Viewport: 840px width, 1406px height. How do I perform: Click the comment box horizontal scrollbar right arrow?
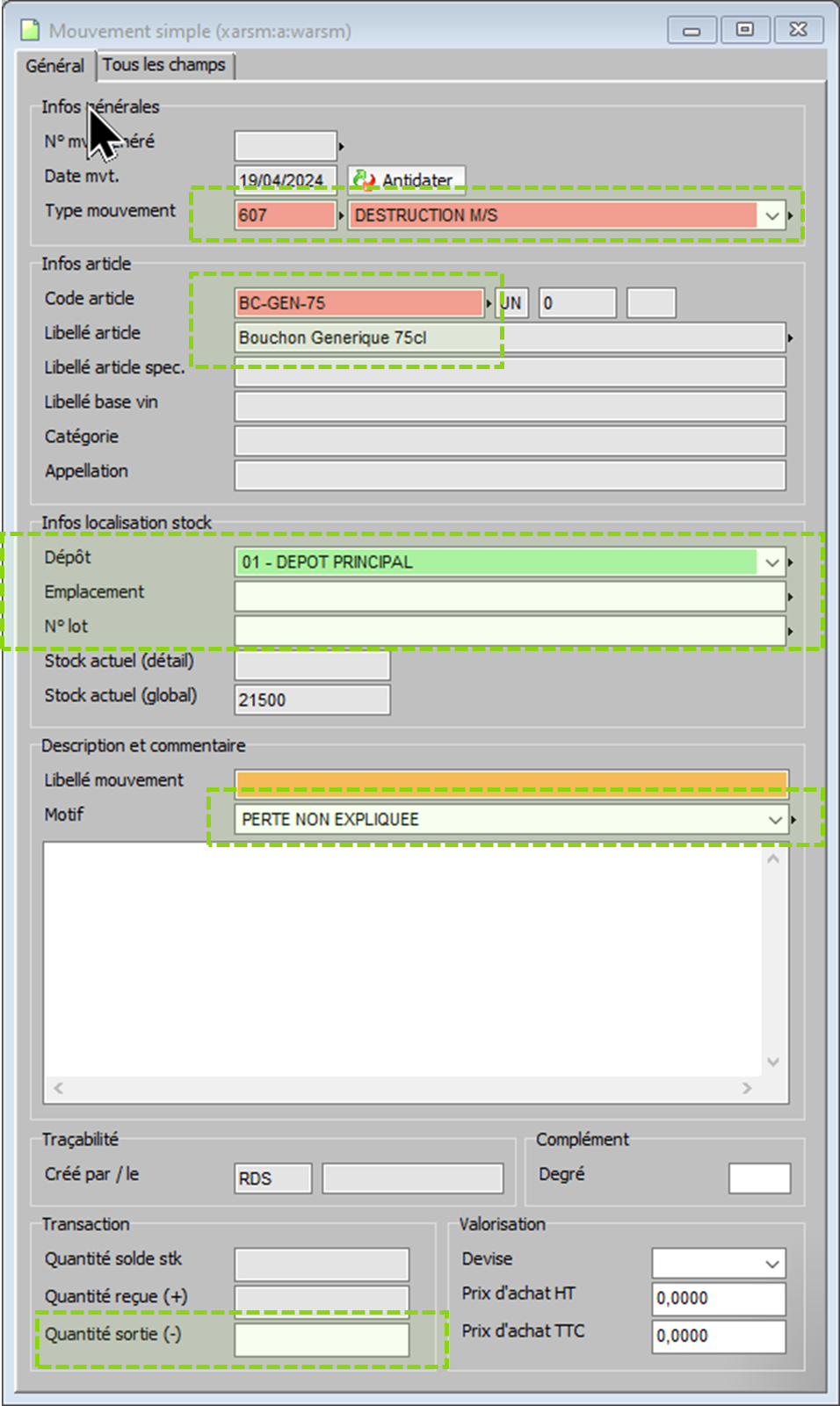click(x=747, y=1088)
